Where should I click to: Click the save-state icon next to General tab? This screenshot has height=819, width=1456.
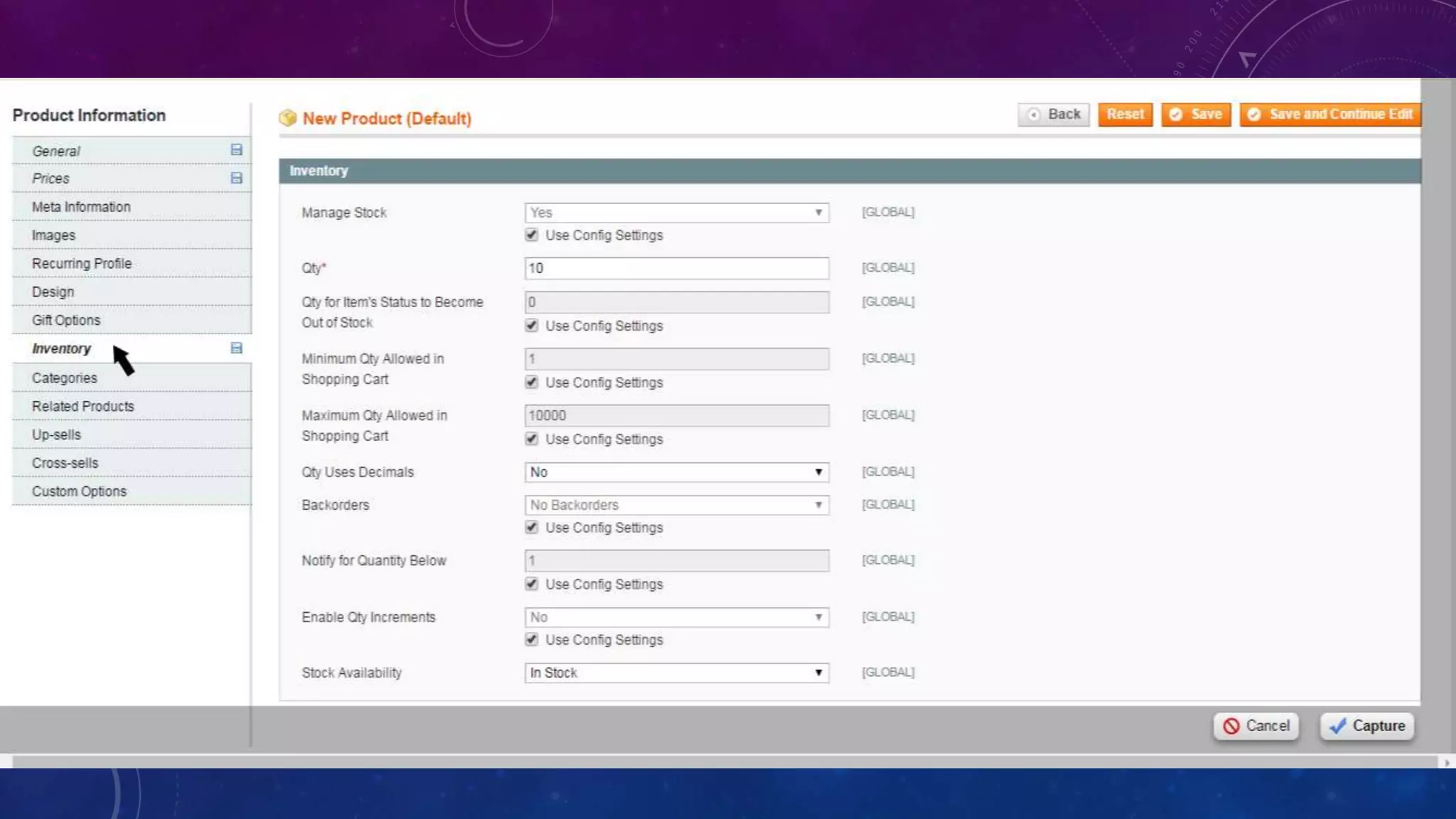pyautogui.click(x=237, y=150)
